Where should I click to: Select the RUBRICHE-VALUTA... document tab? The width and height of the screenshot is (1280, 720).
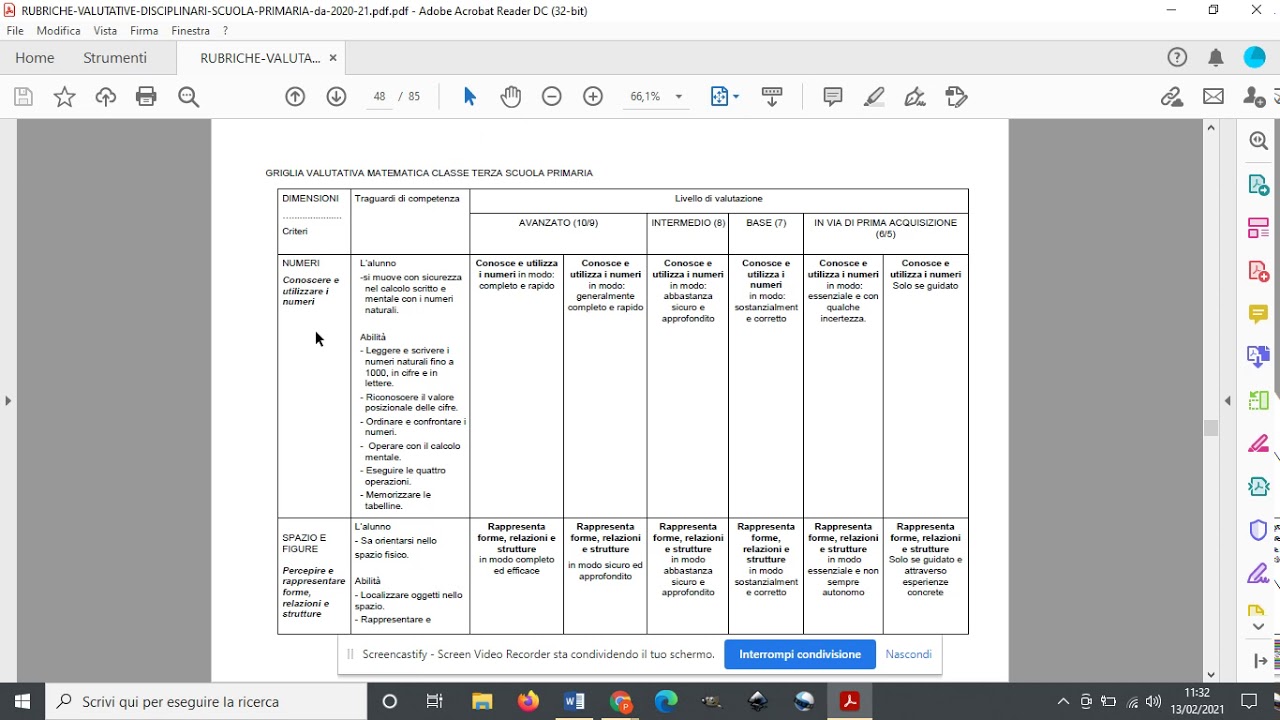click(x=260, y=58)
